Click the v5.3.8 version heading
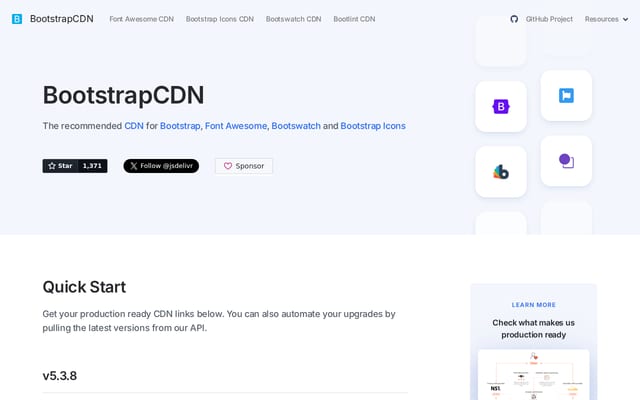 tap(60, 376)
